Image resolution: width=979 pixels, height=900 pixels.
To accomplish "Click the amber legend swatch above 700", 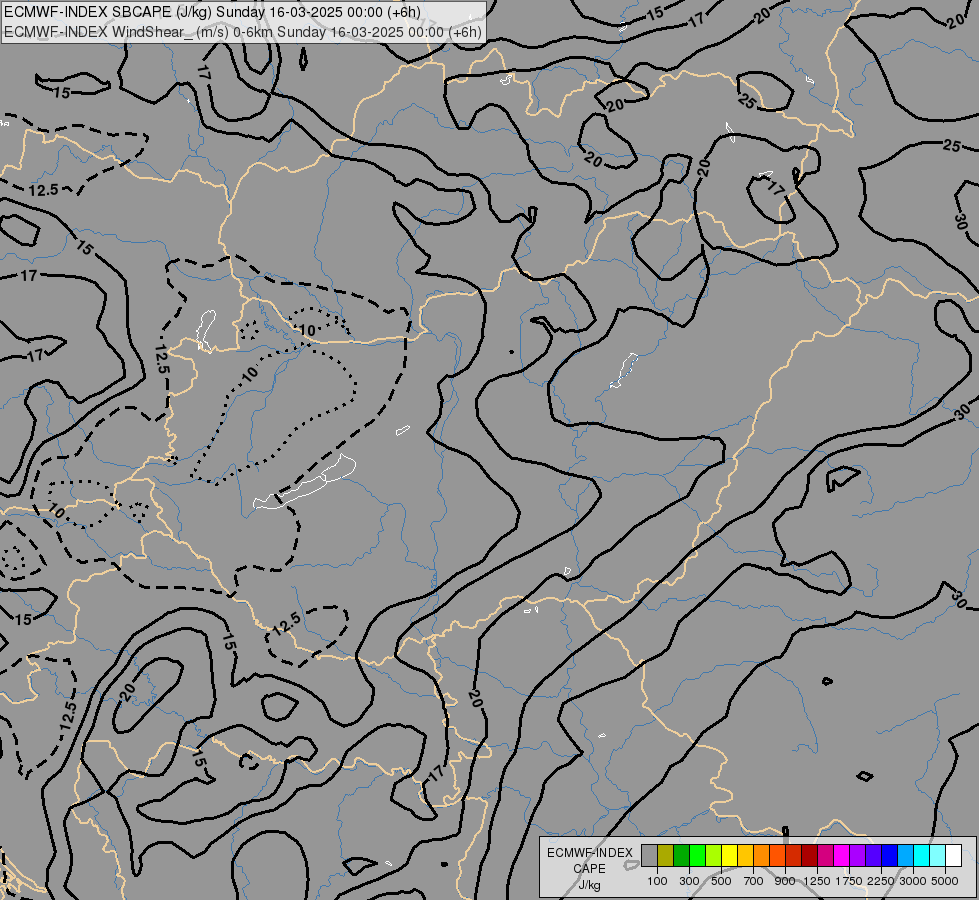I will [745, 855].
